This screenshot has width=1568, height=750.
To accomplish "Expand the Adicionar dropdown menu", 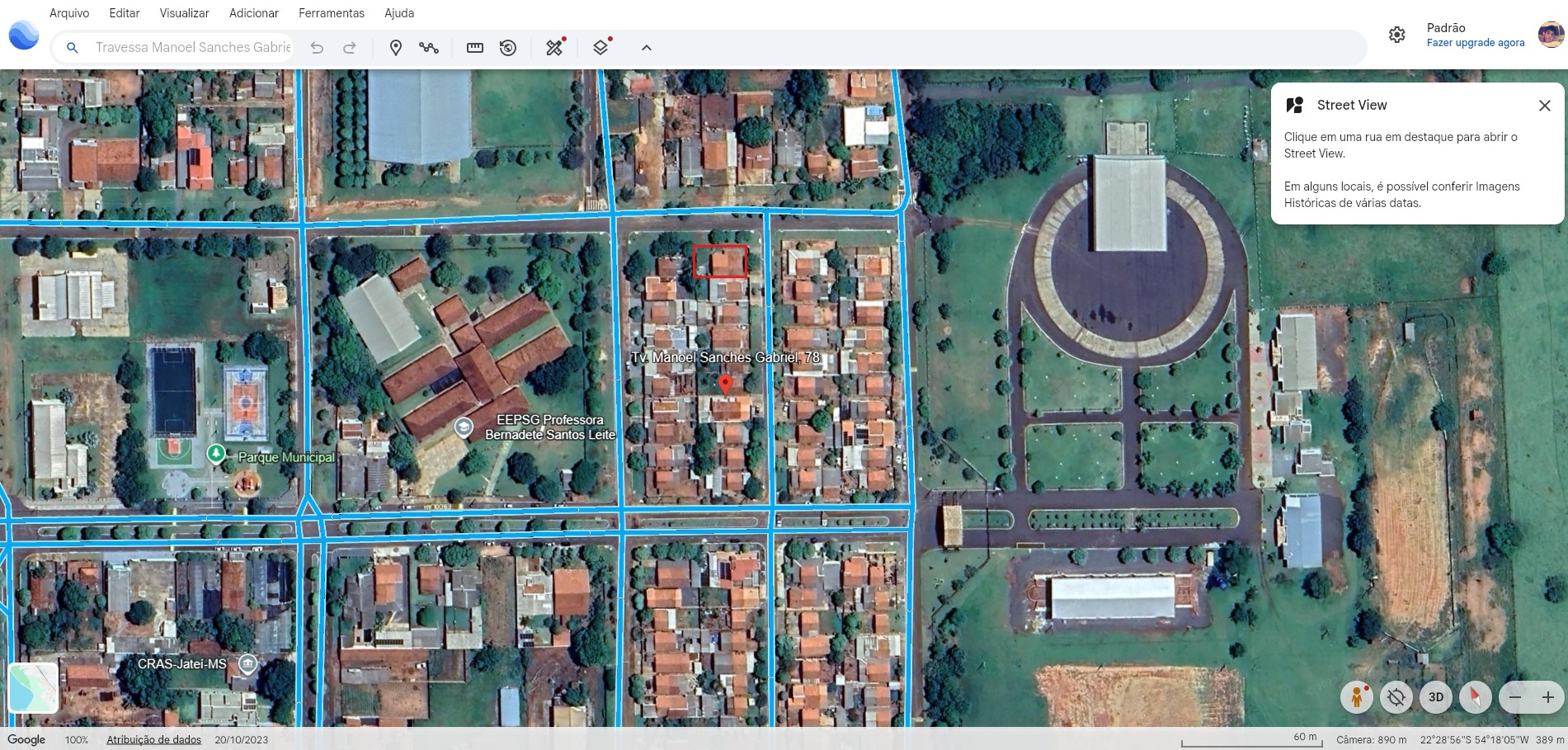I will click(x=254, y=13).
